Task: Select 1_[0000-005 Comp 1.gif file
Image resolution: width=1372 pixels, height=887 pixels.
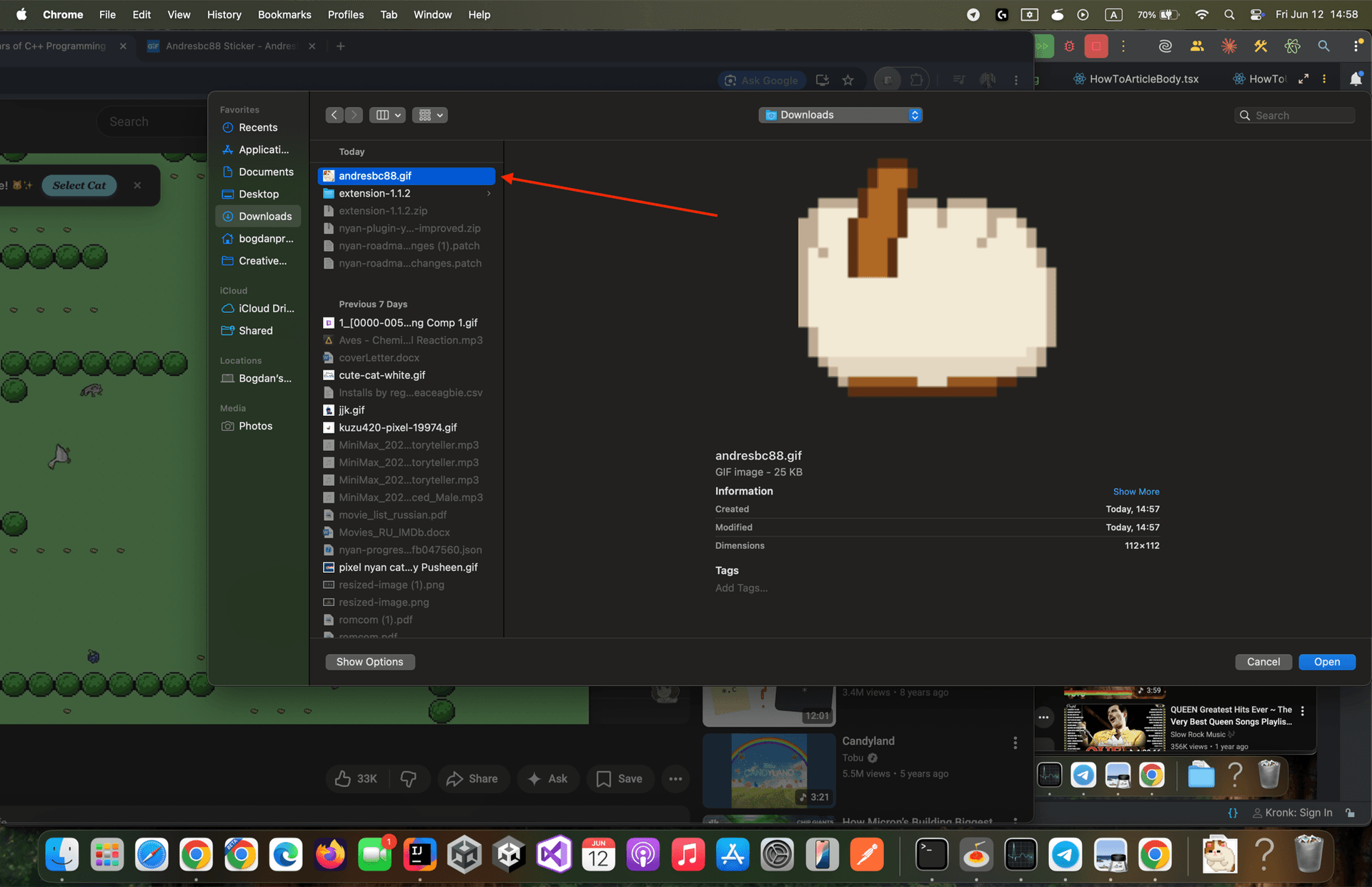Action: [x=407, y=323]
